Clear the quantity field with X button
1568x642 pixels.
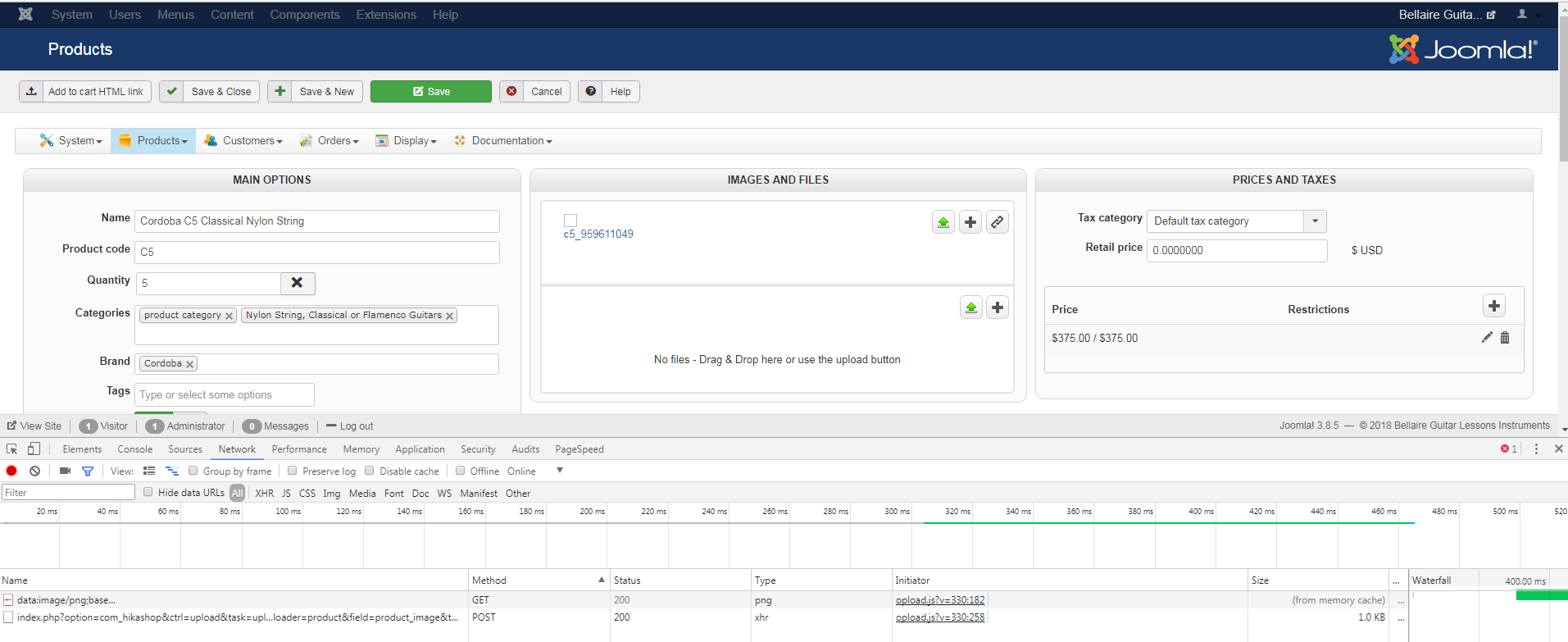[298, 283]
